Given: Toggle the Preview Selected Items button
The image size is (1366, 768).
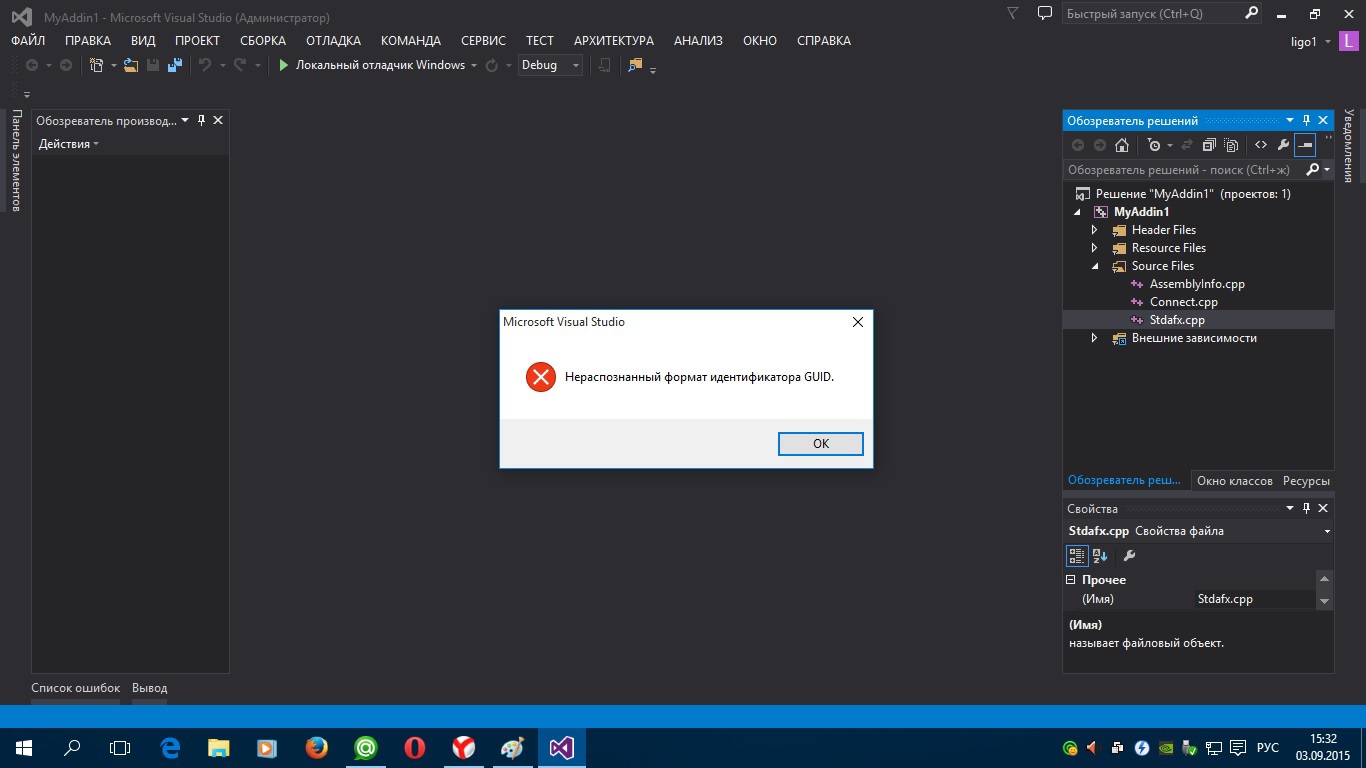Looking at the screenshot, I should click(1305, 145).
